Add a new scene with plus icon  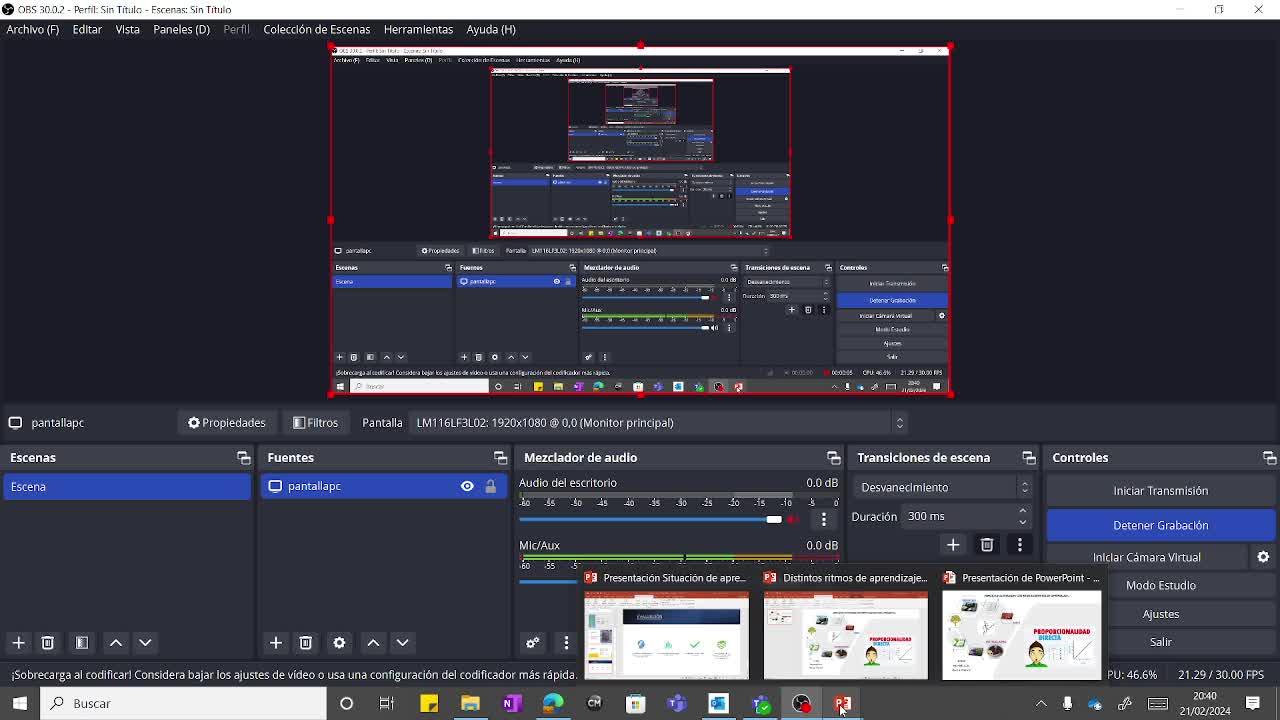point(18,643)
